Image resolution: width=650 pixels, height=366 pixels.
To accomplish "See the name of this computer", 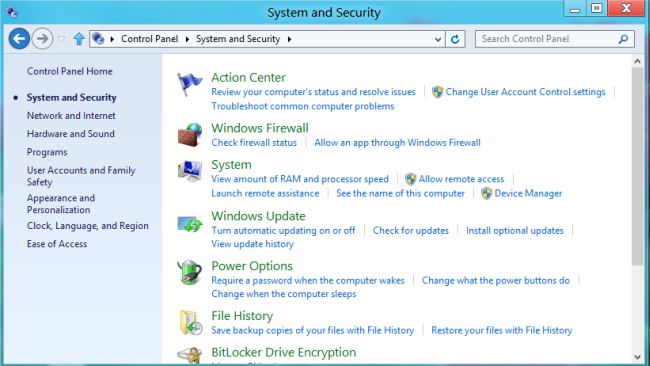I will coord(400,194).
